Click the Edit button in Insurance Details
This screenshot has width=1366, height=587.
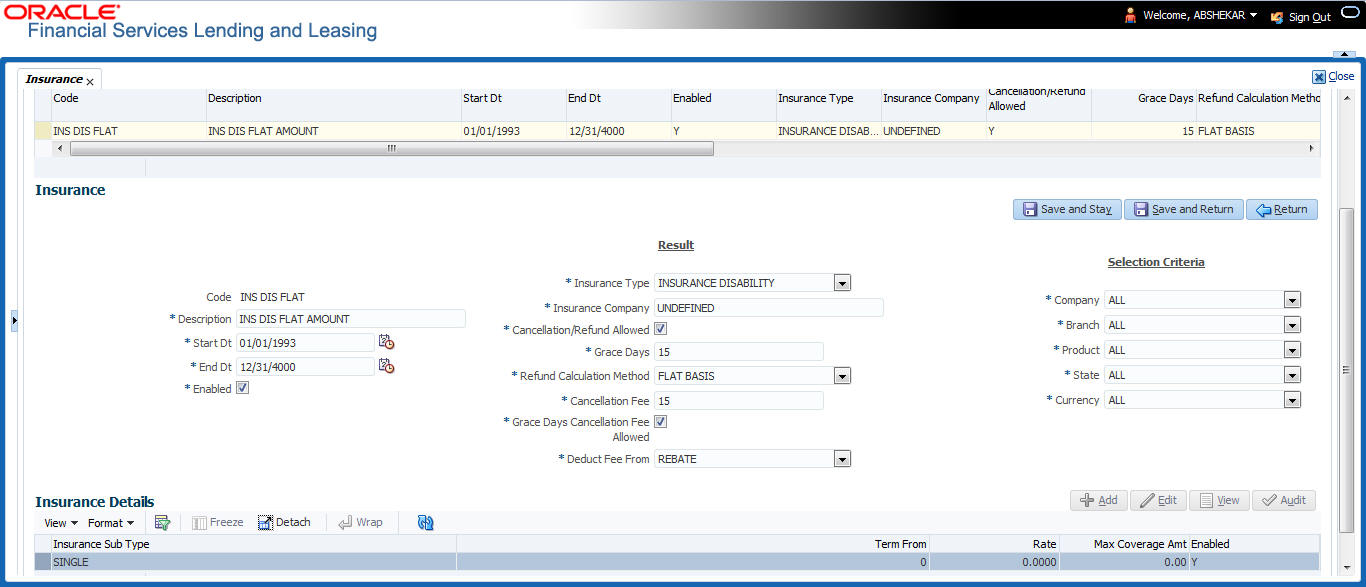(1159, 500)
